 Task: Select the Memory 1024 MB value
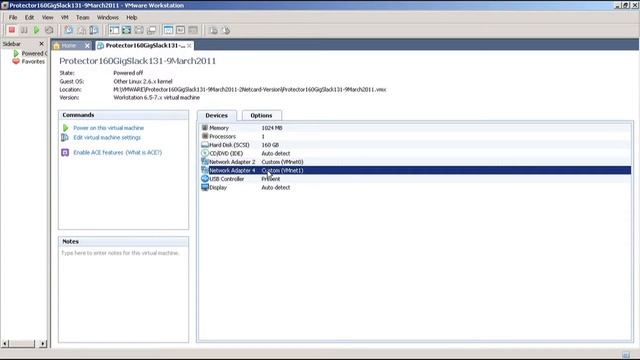272,128
